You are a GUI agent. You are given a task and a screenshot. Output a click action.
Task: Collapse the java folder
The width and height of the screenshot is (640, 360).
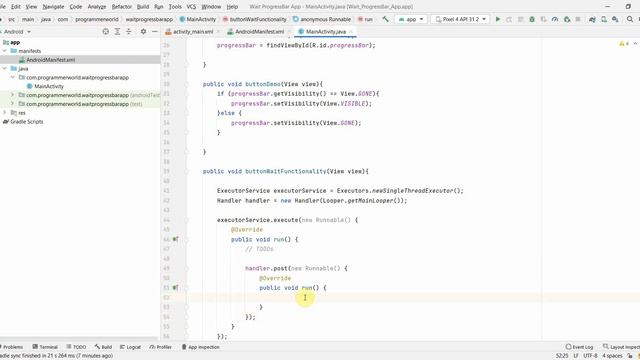point(5,69)
